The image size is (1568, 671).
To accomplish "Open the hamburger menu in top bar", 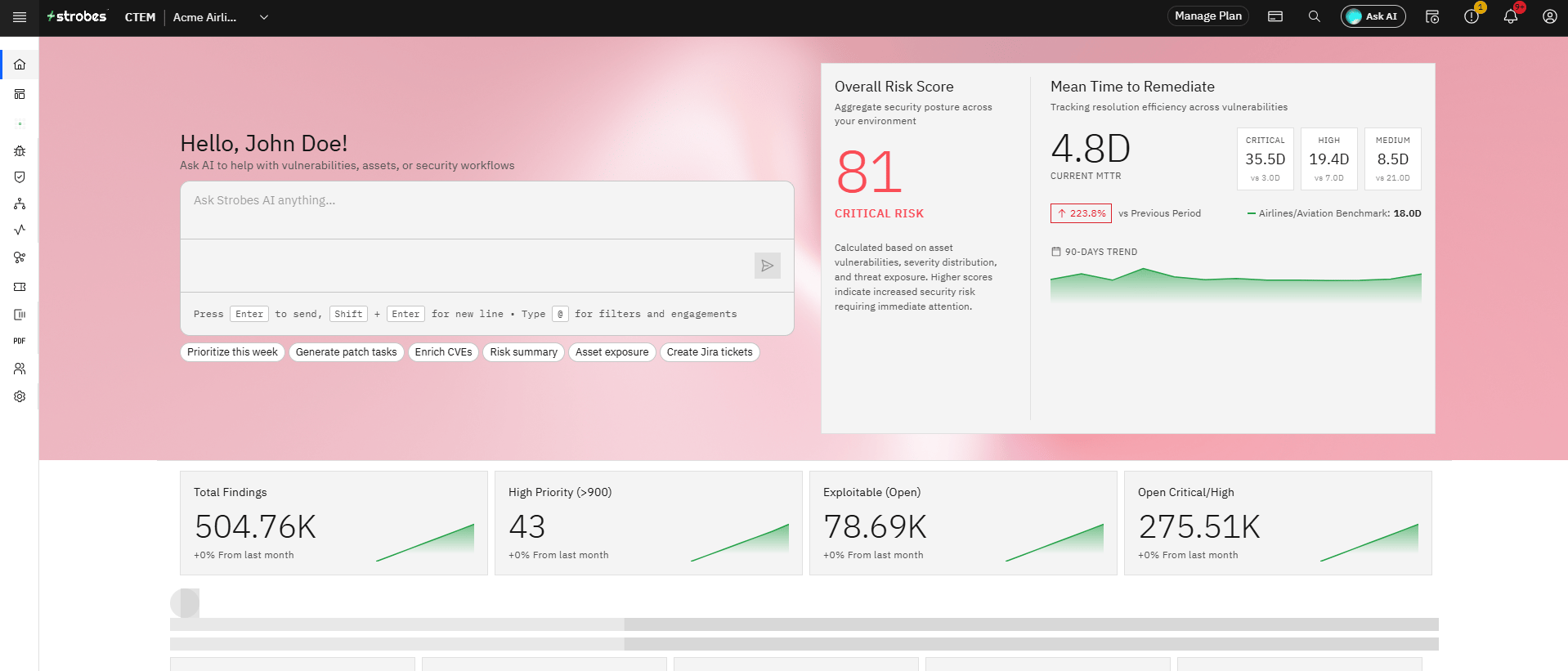I will (20, 17).
